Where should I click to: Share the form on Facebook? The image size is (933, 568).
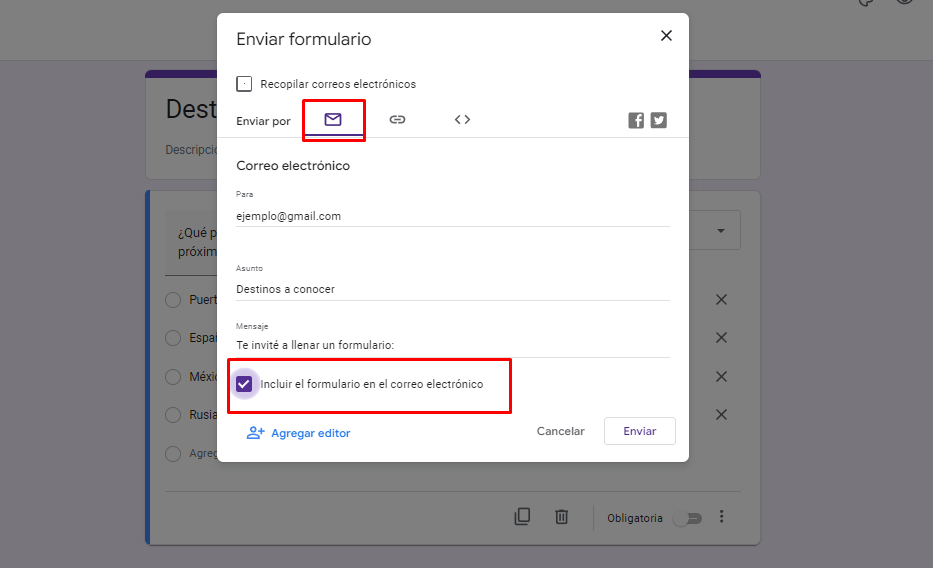(636, 121)
